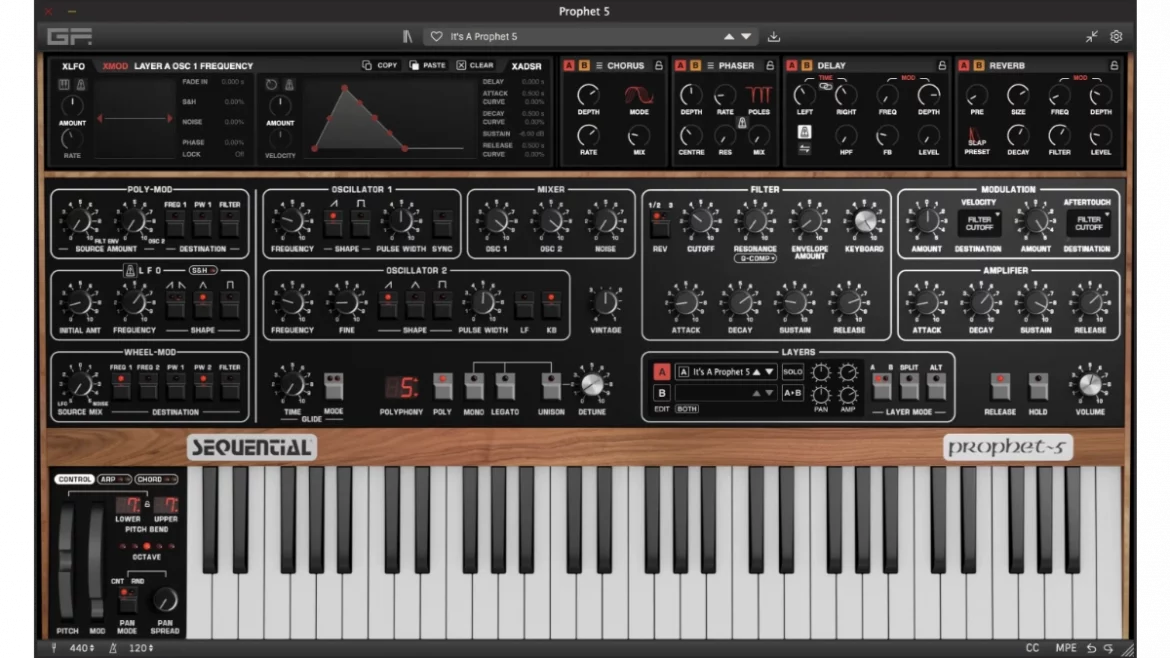Click the delay time link icon
Image resolution: width=1170 pixels, height=658 pixels.
pyautogui.click(x=825, y=87)
